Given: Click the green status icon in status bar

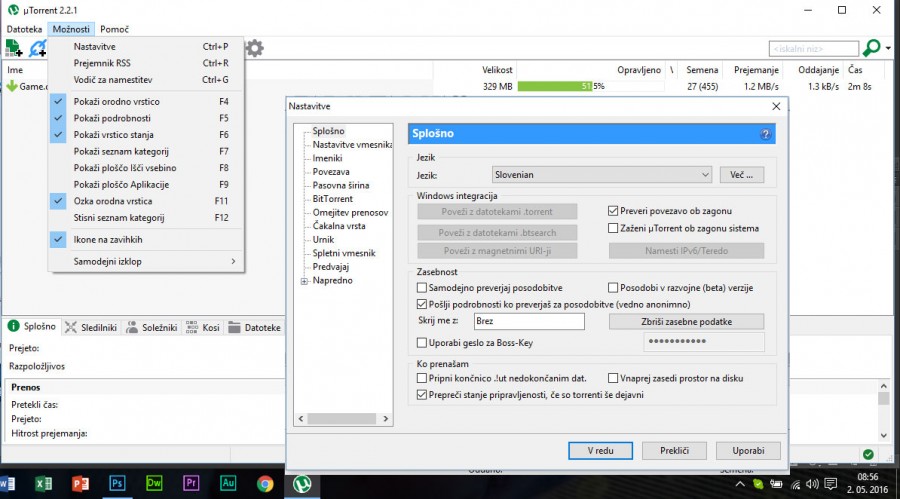Looking at the screenshot, I should [866, 454].
